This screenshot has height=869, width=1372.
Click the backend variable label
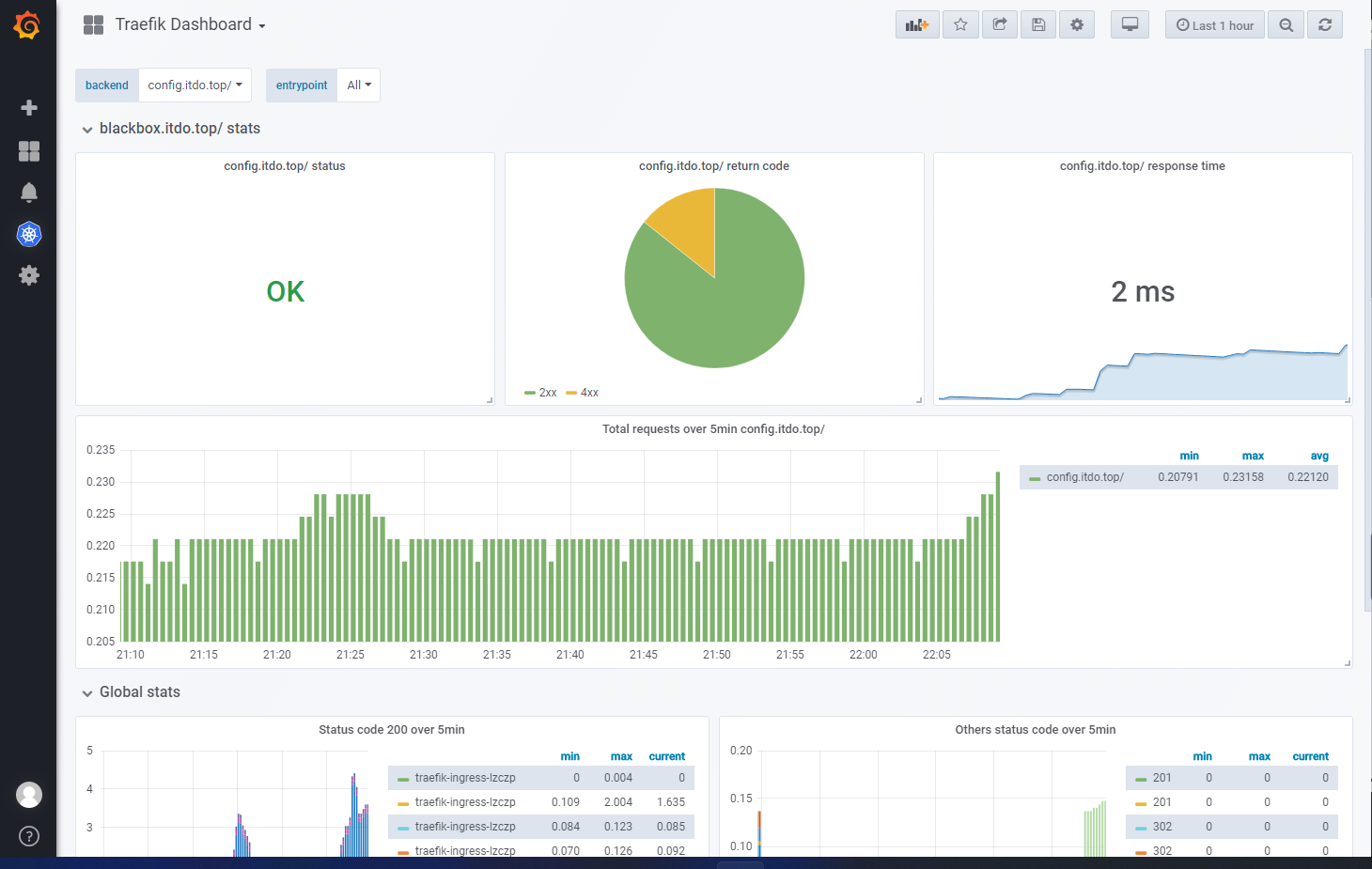point(106,85)
